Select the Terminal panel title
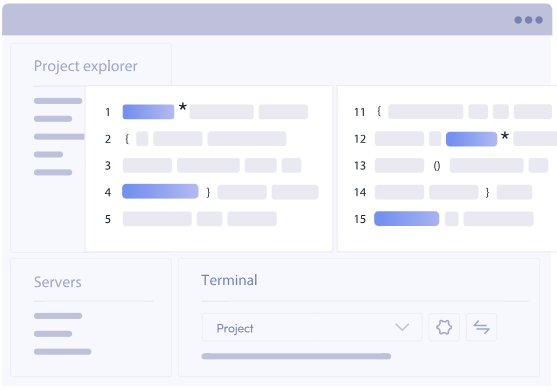 coord(229,280)
